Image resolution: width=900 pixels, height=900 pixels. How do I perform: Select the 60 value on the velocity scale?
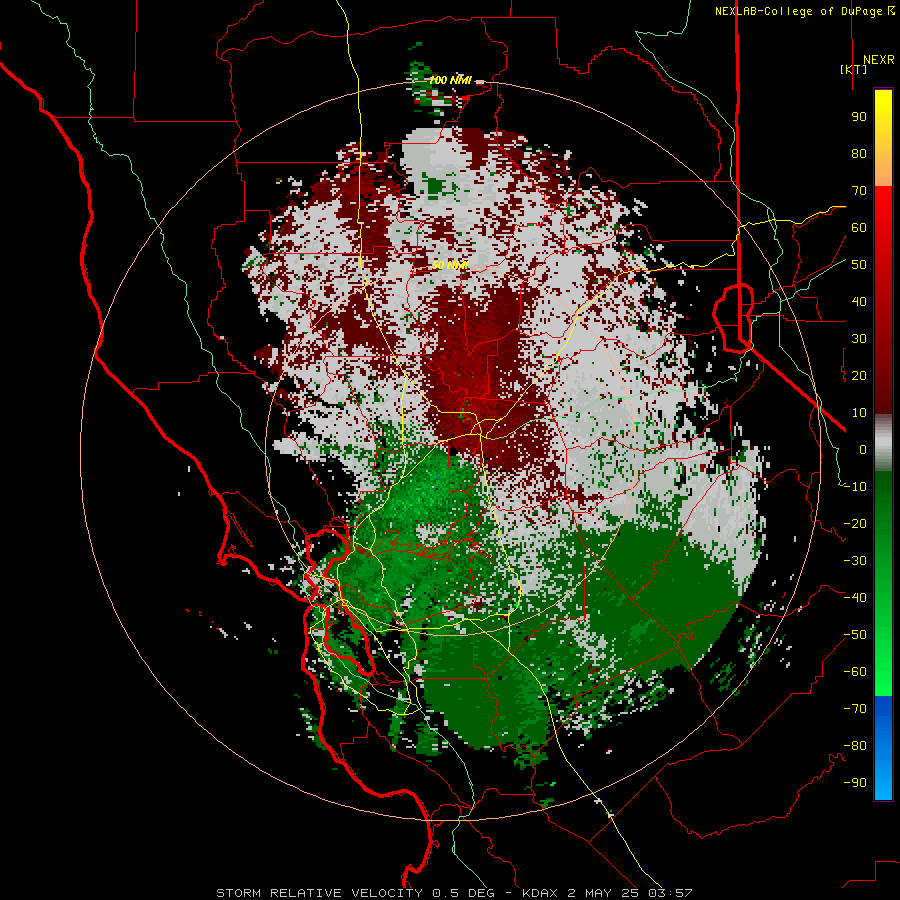click(859, 228)
